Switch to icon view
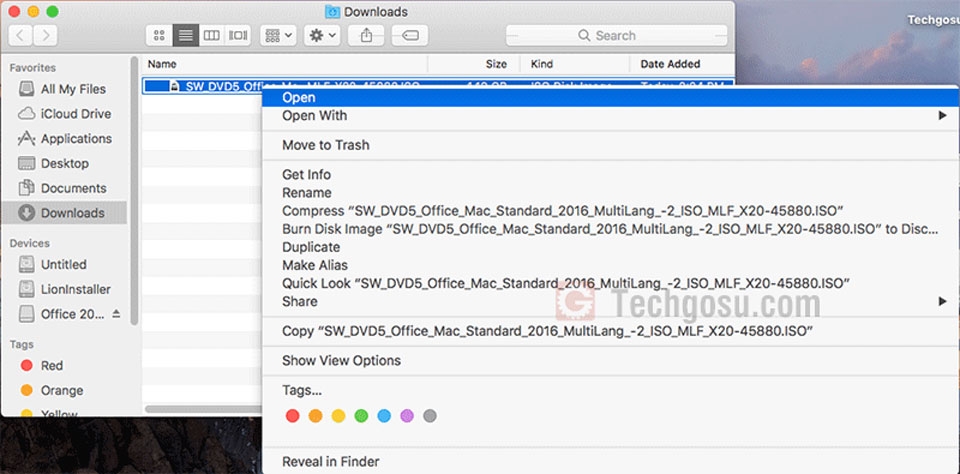 (159, 35)
